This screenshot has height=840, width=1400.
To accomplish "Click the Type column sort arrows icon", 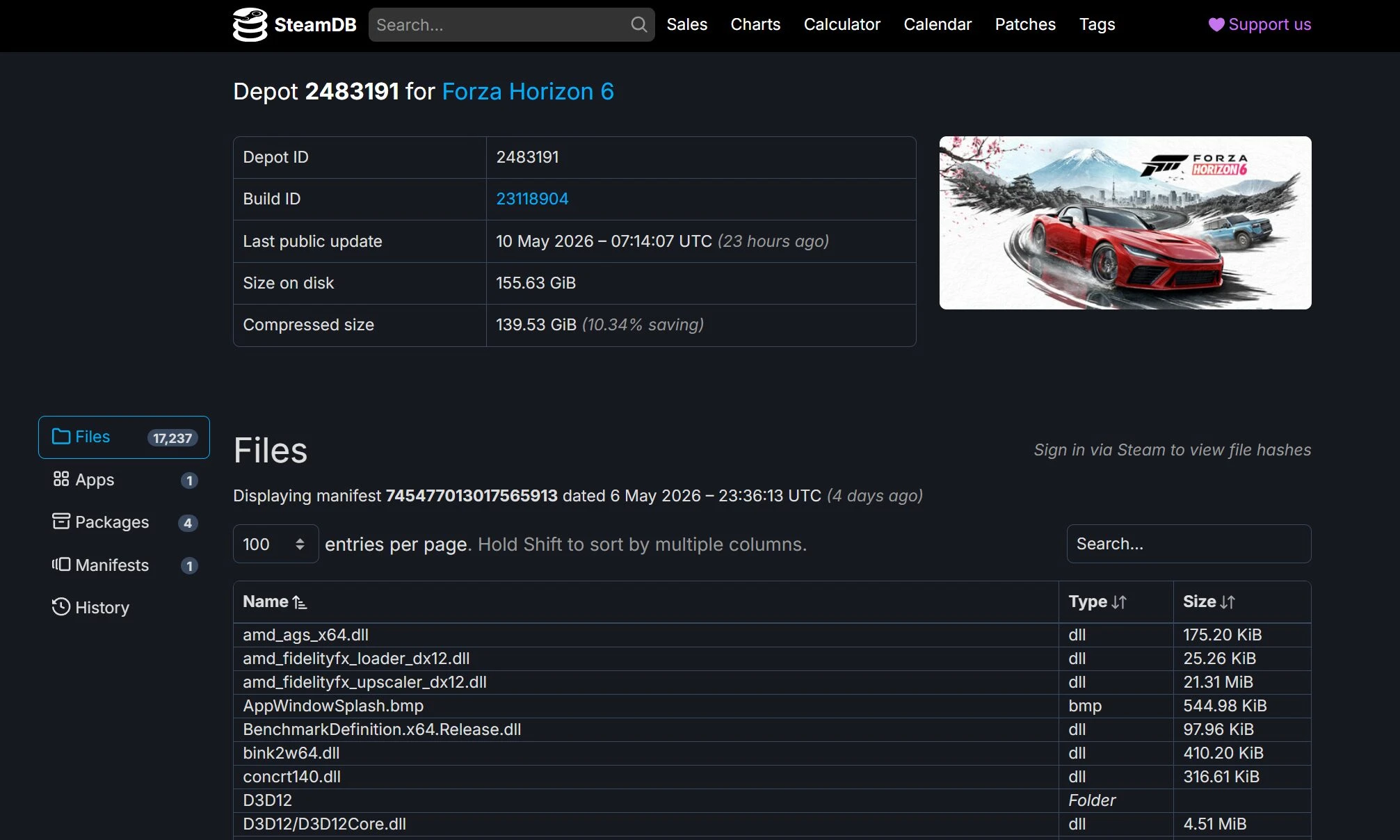I will click(x=1119, y=602).
